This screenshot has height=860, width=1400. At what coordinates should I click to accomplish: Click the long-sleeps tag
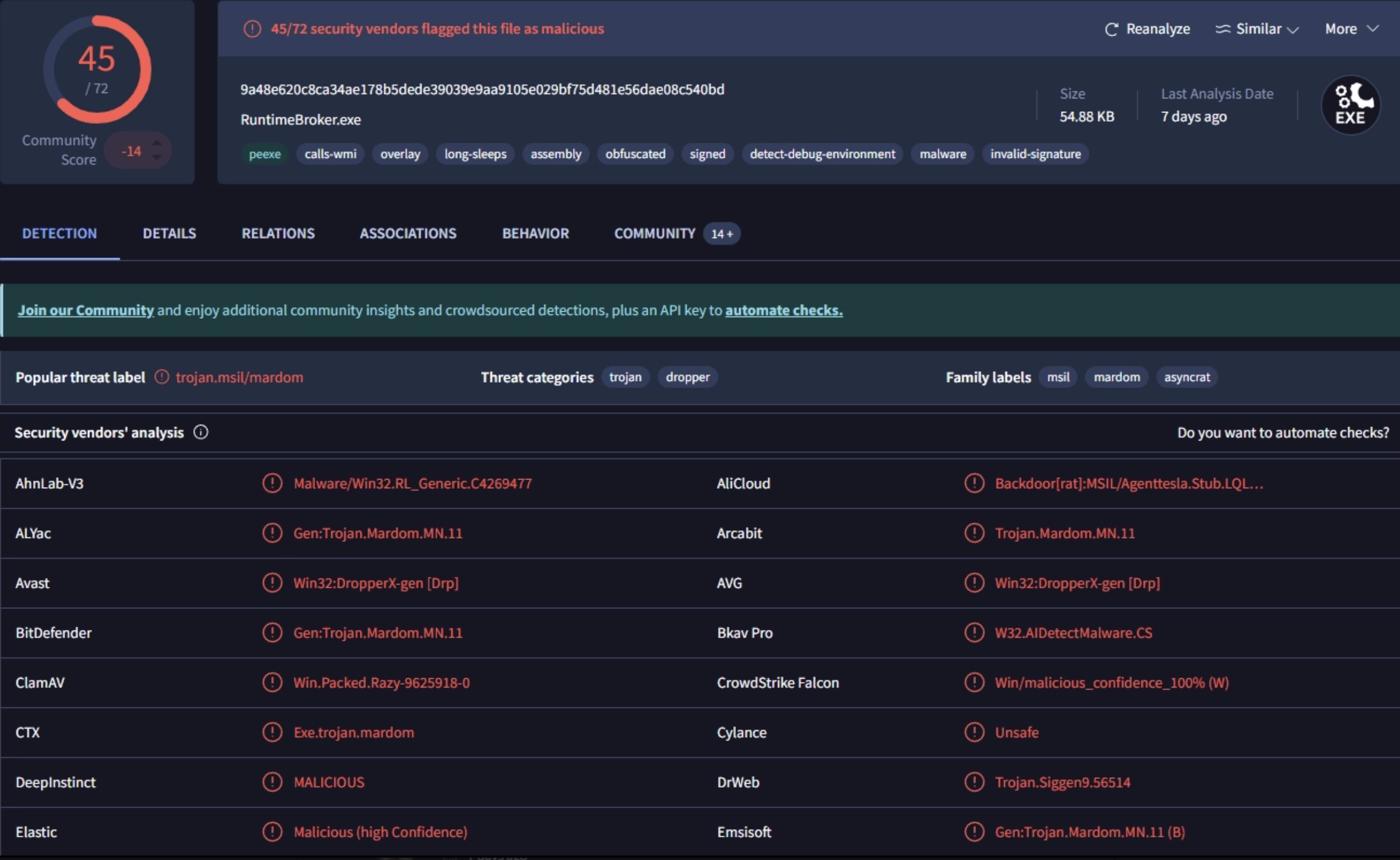pyautogui.click(x=475, y=154)
